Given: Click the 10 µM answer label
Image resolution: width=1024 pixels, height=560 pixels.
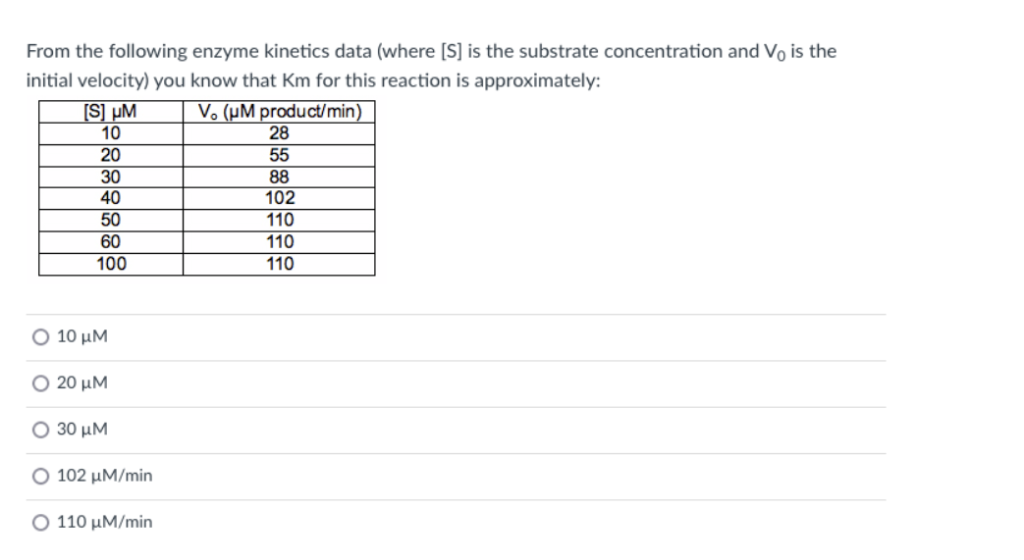Looking at the screenshot, I should pyautogui.click(x=82, y=336).
